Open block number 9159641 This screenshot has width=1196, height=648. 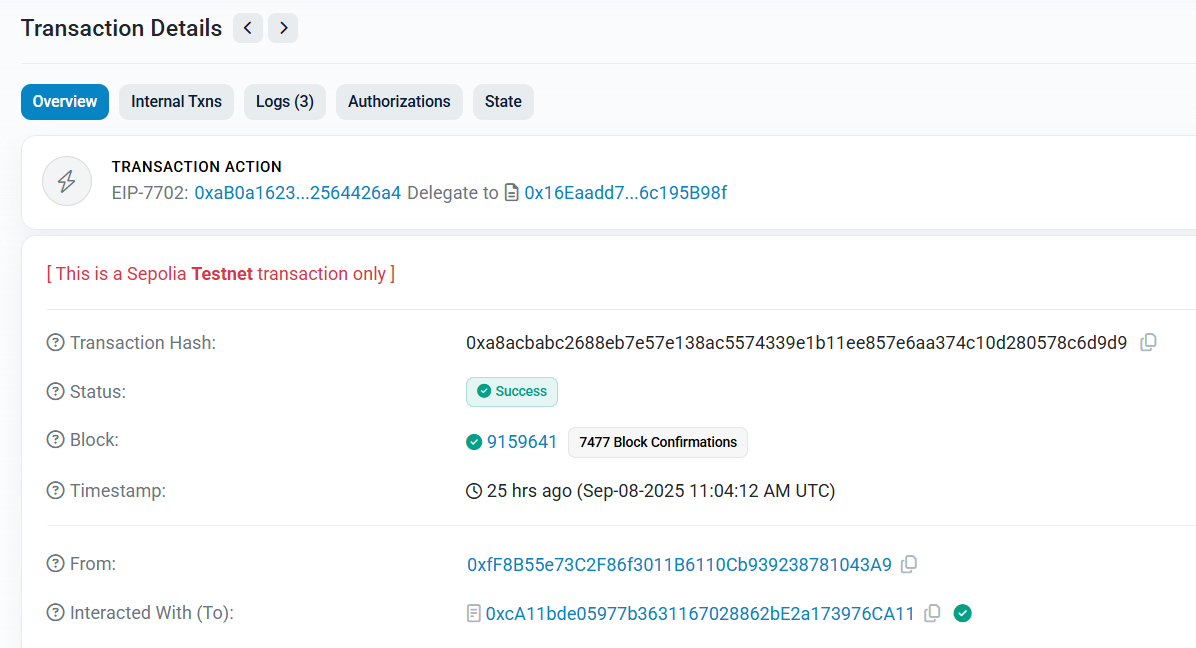(521, 442)
